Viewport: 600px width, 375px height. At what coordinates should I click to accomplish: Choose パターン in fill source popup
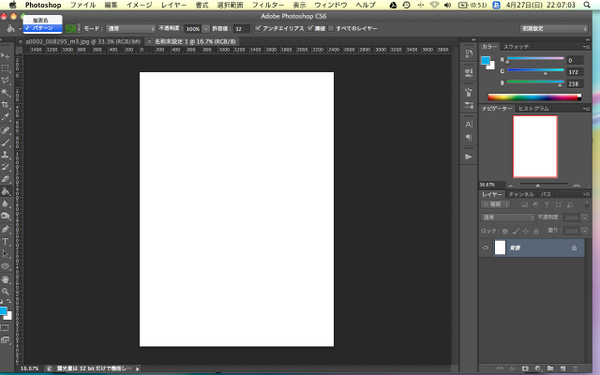tap(42, 28)
